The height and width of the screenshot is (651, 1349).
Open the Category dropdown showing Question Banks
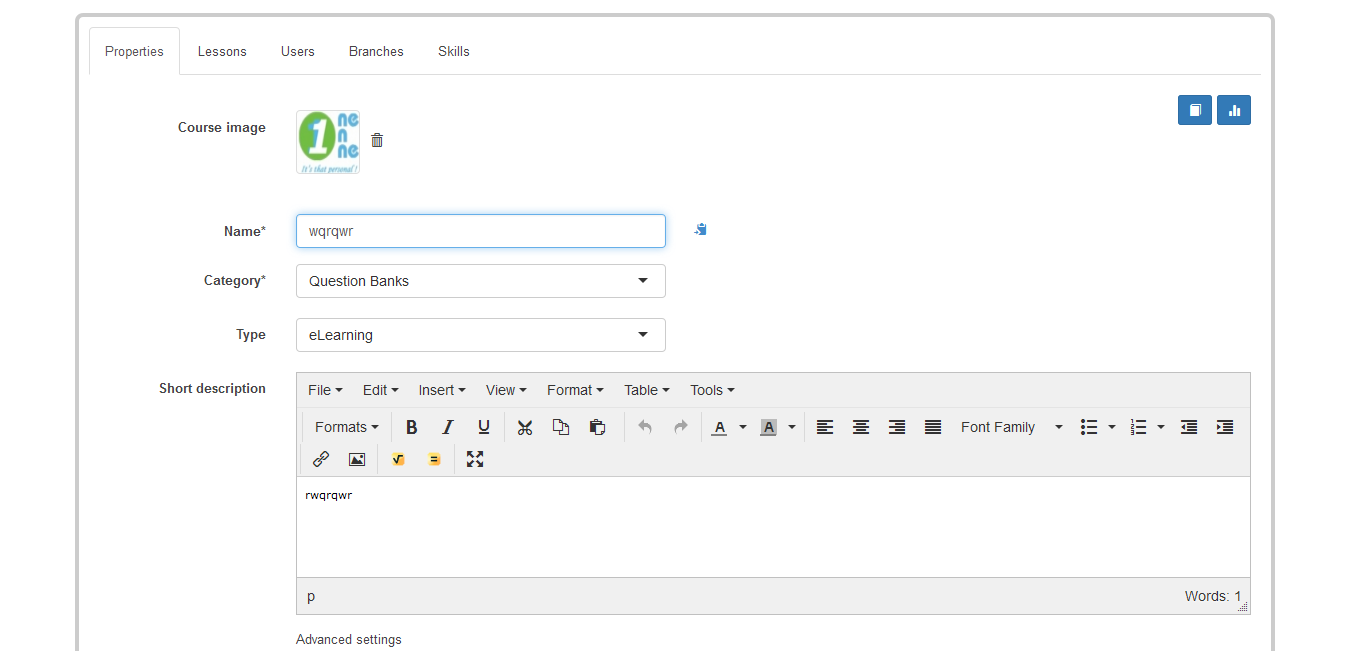point(480,281)
